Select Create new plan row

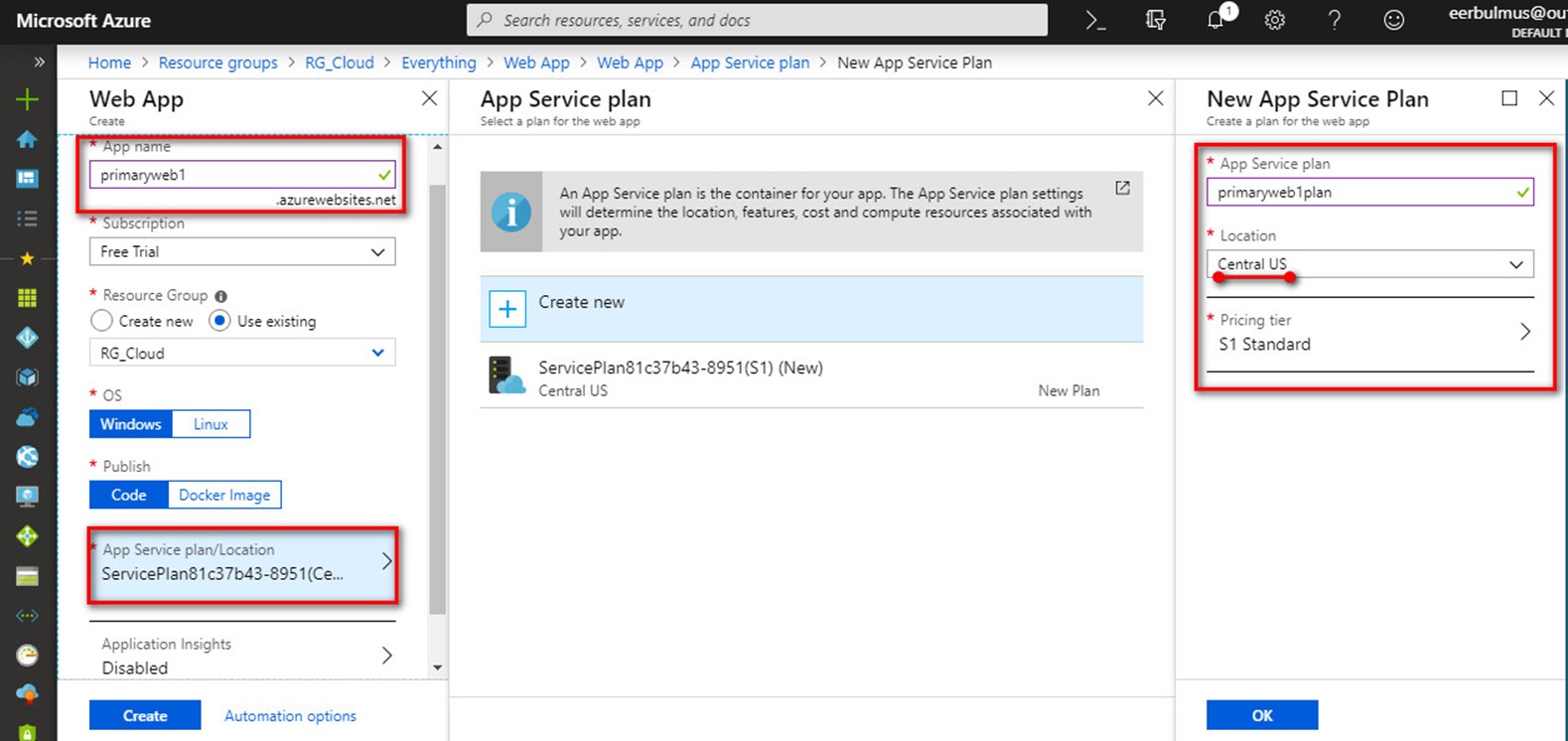[x=811, y=309]
